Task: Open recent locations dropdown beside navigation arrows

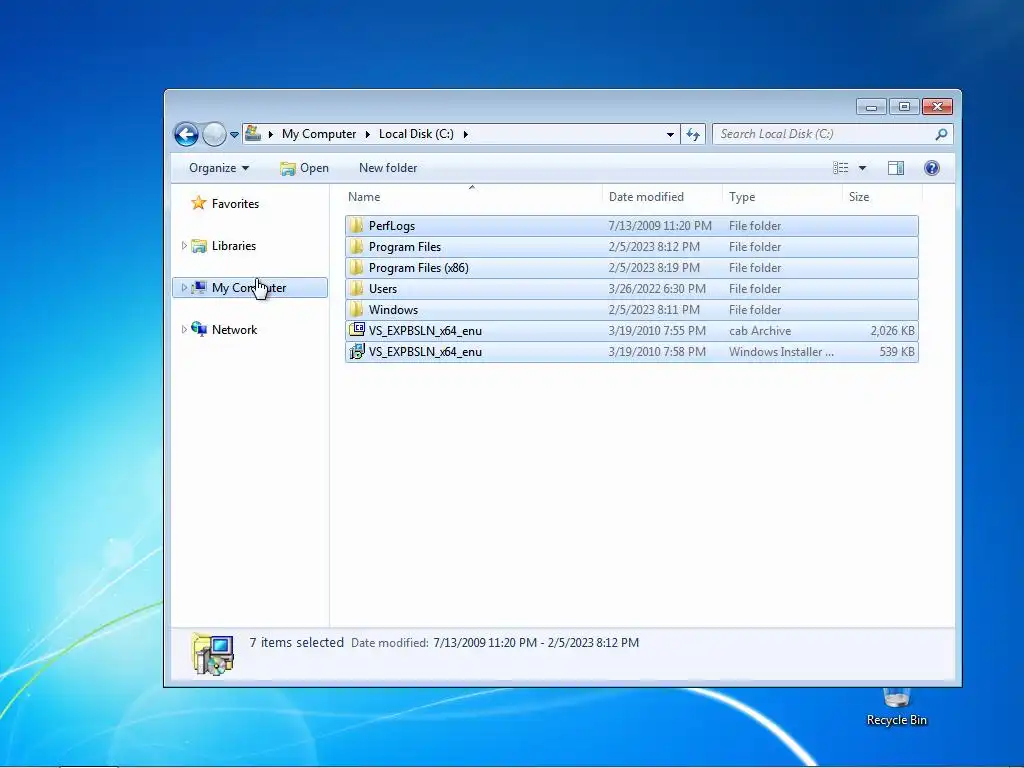Action: pyautogui.click(x=234, y=135)
